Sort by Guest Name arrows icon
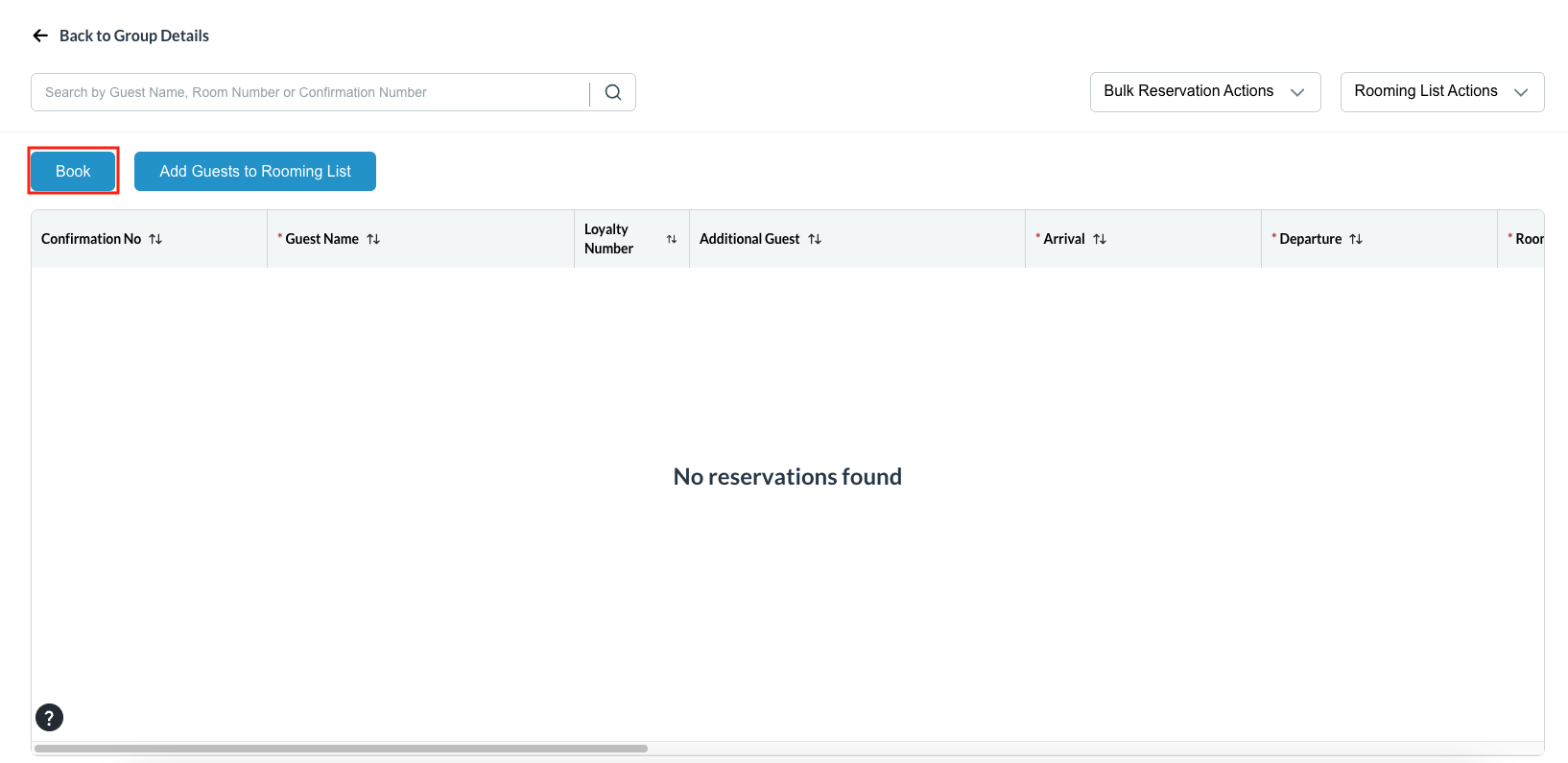Viewport: 1568px width, 763px height. coord(373,239)
